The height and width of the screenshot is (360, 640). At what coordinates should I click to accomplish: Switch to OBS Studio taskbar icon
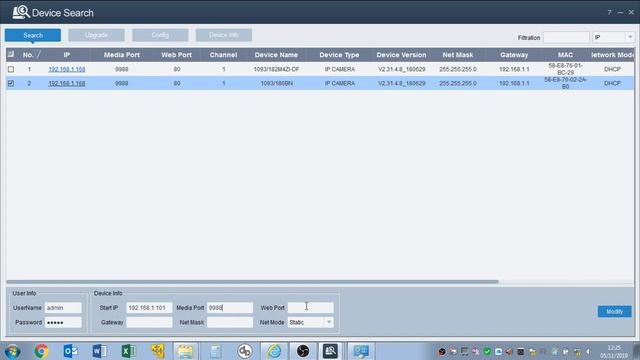tap(303, 351)
